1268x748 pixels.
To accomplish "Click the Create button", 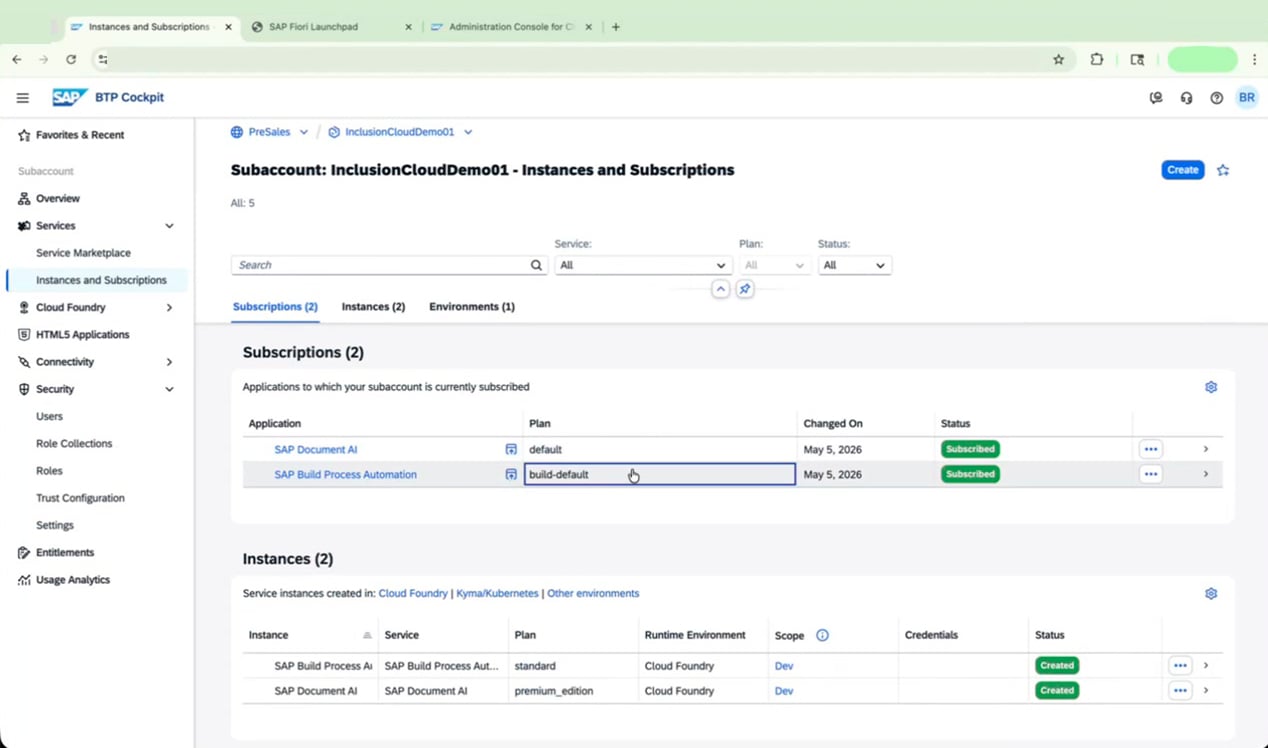I will pos(1182,170).
